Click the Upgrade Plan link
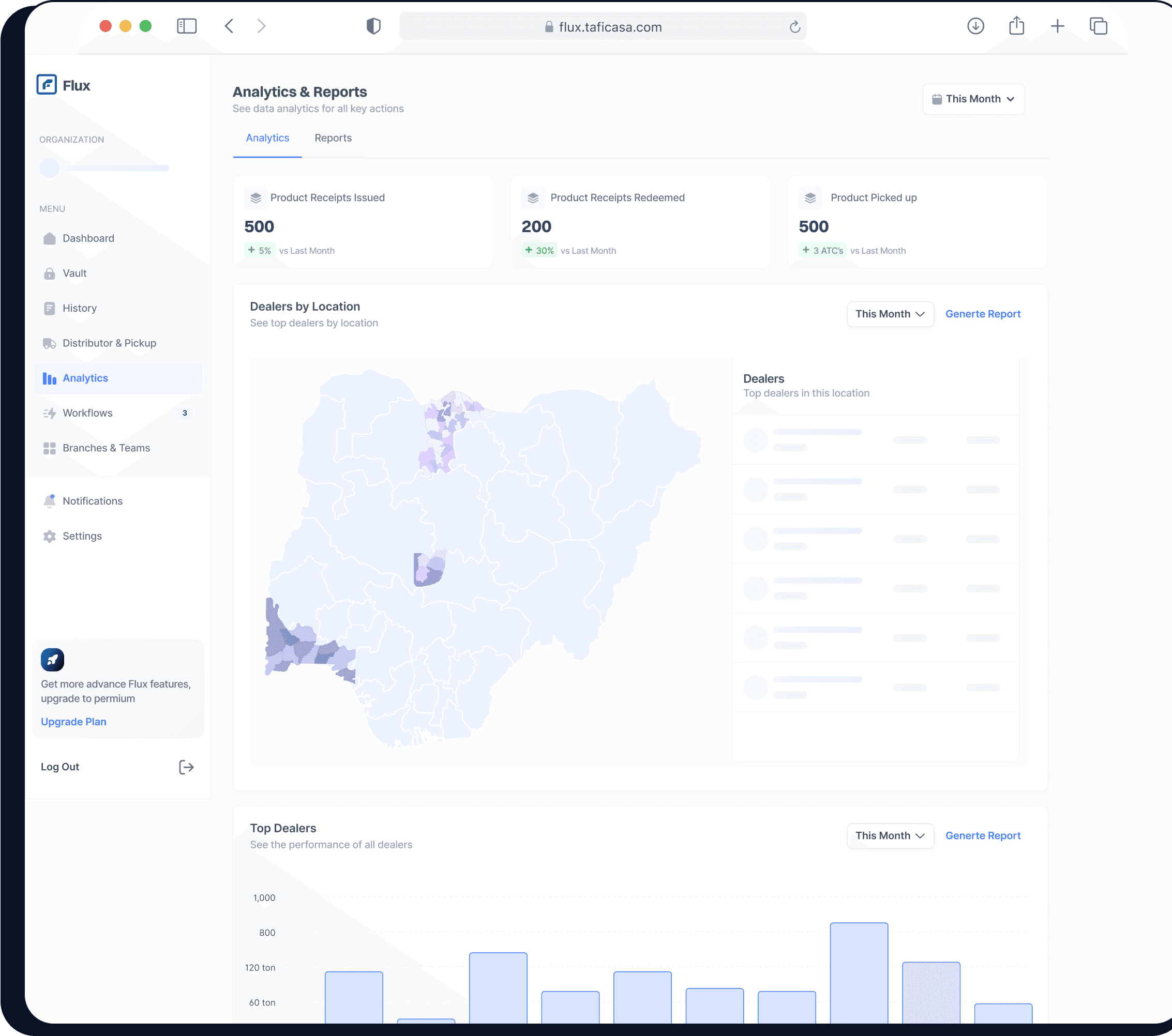 pos(73,722)
